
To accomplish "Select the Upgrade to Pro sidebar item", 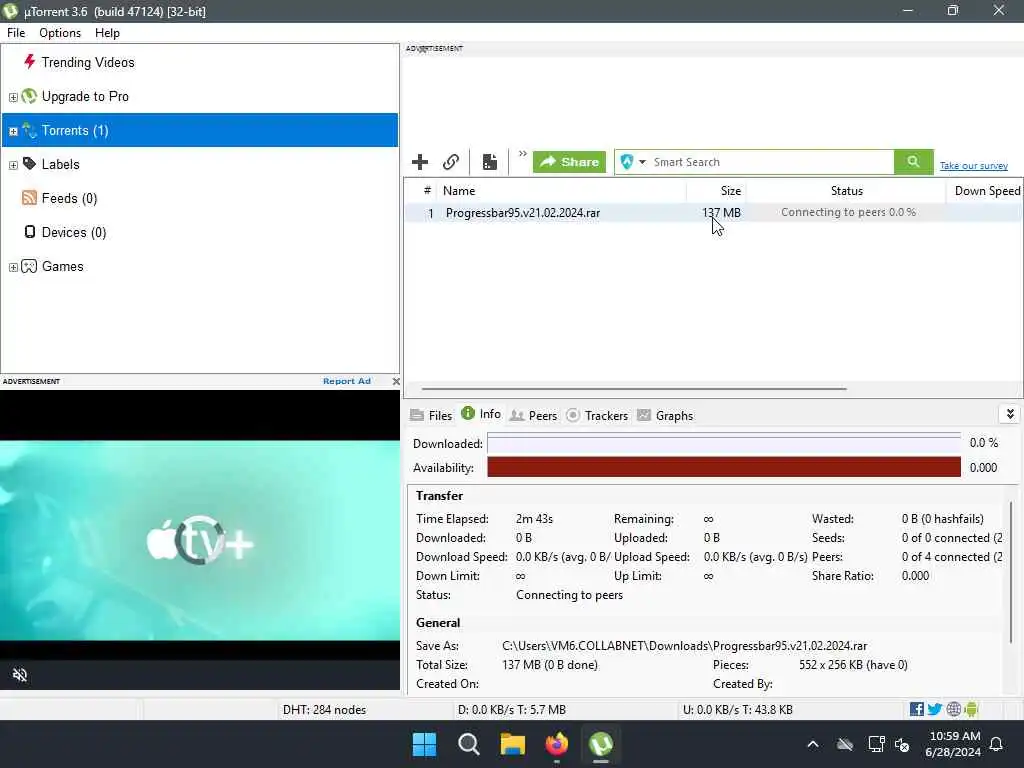I will (x=85, y=96).
